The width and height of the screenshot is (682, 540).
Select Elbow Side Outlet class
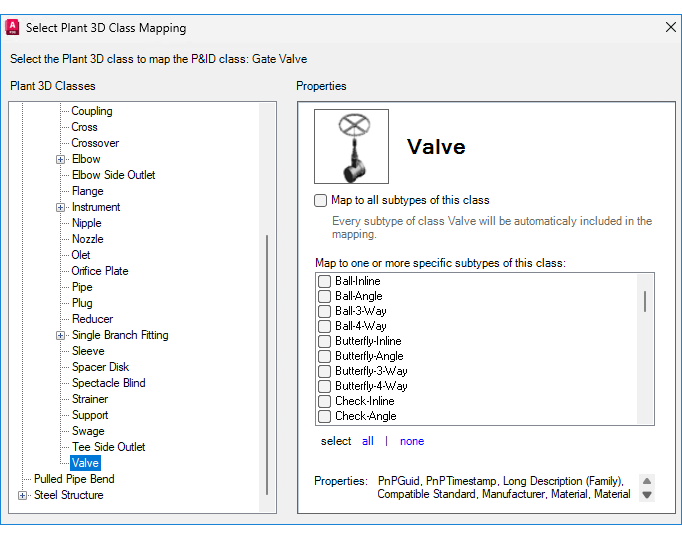[114, 175]
